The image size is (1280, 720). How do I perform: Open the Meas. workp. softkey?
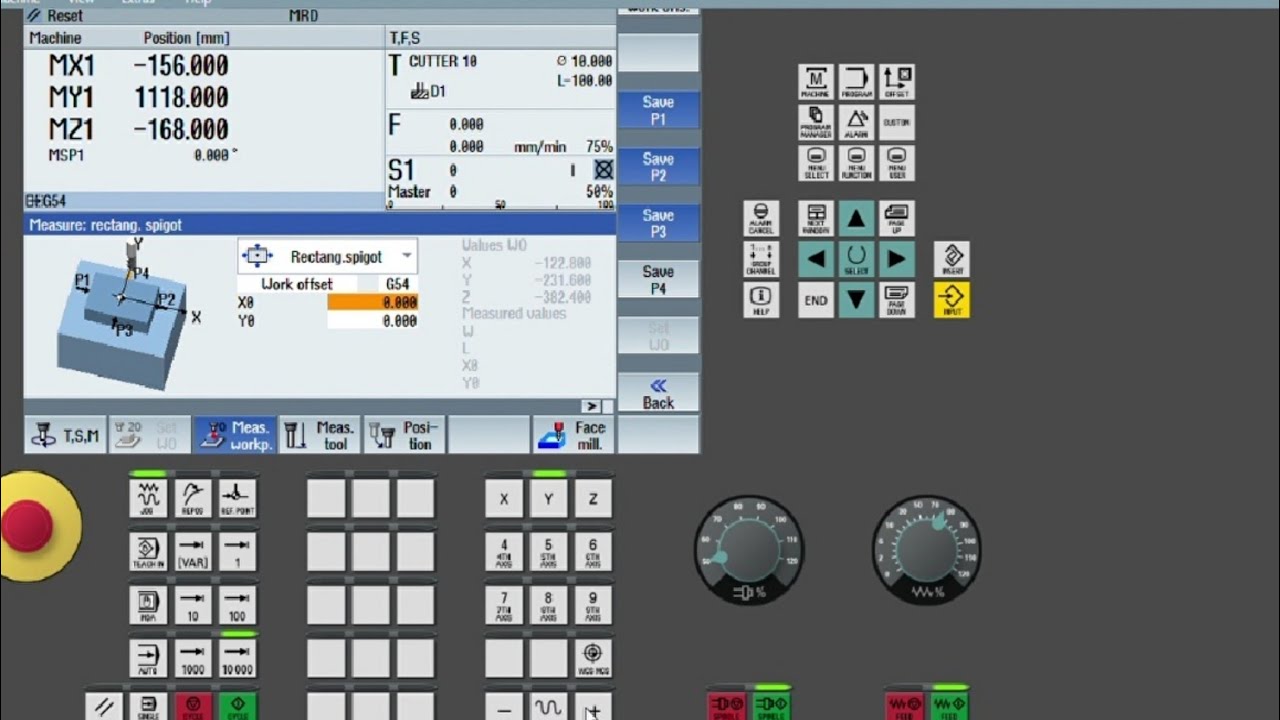coord(235,435)
